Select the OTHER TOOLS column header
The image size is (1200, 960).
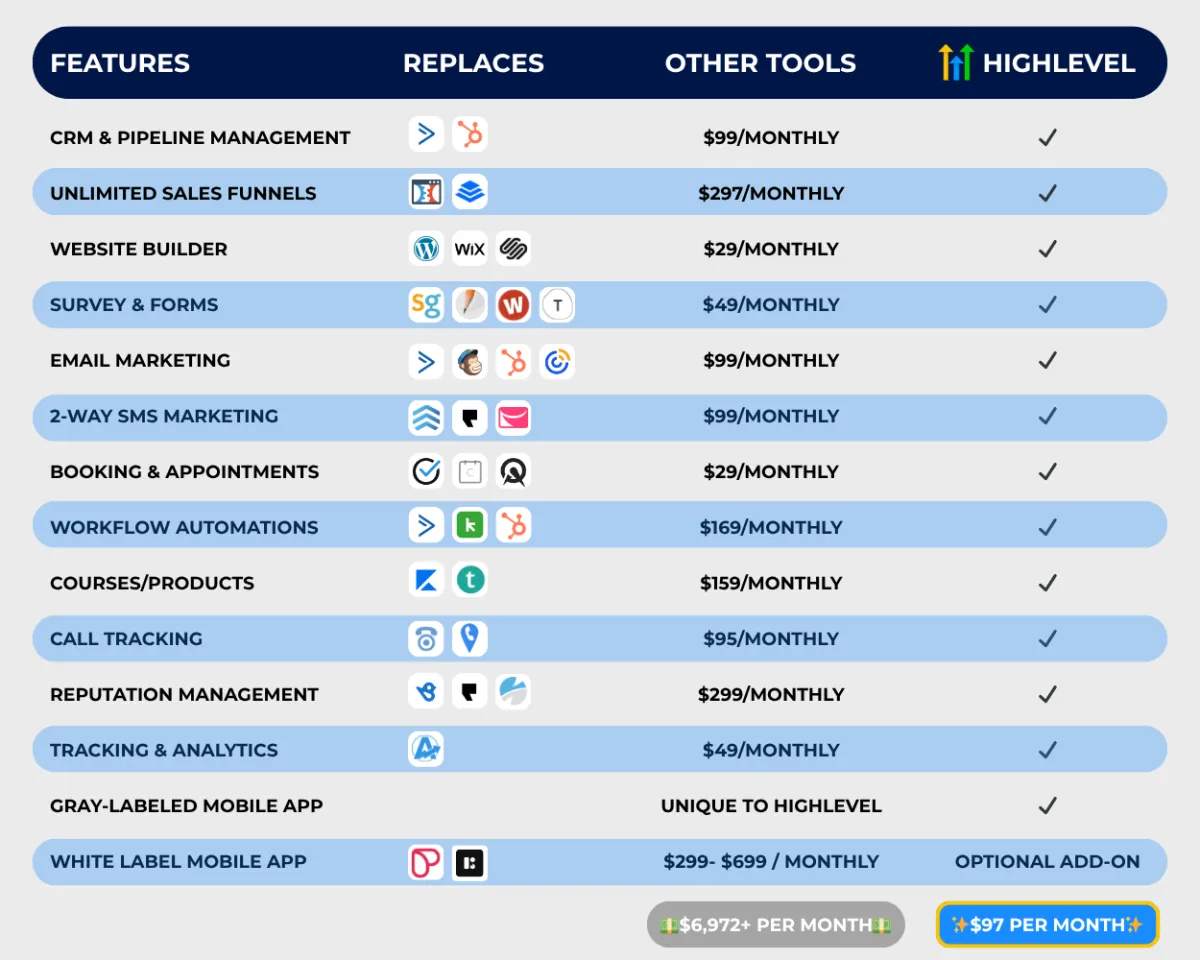(x=760, y=63)
